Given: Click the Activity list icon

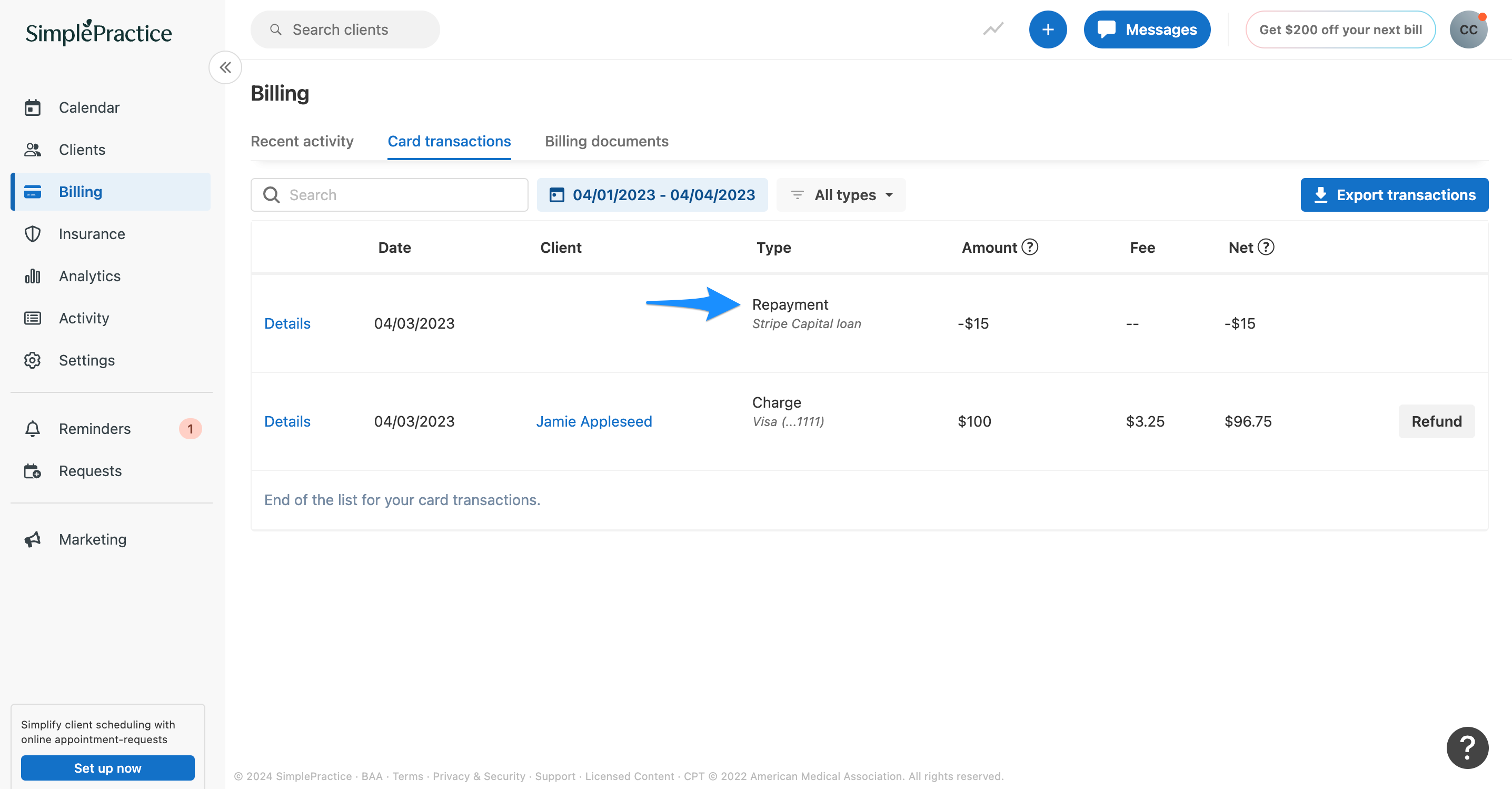Looking at the screenshot, I should 32,318.
